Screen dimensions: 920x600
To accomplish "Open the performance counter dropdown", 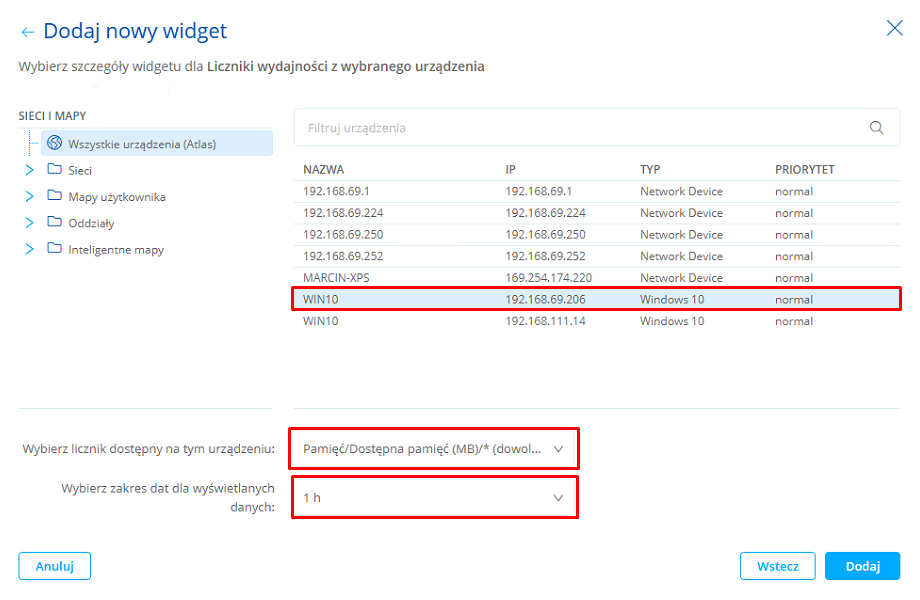I will [x=434, y=449].
